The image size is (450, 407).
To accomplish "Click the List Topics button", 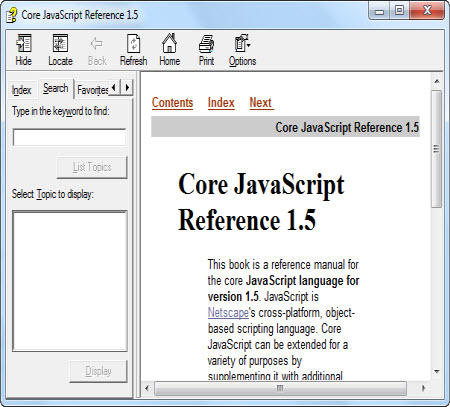I will 92,167.
